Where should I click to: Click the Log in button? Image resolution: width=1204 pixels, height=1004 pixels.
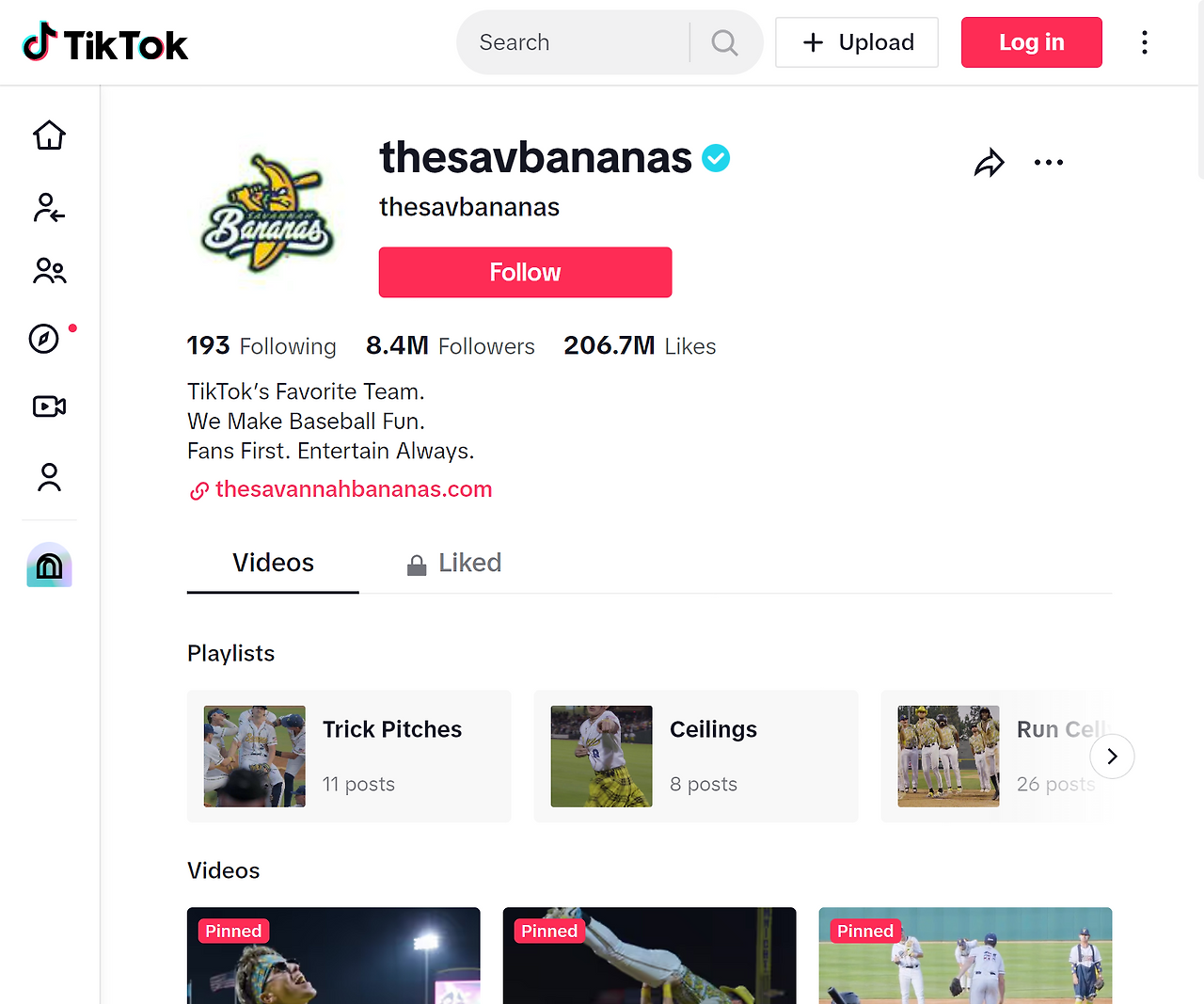click(1031, 41)
